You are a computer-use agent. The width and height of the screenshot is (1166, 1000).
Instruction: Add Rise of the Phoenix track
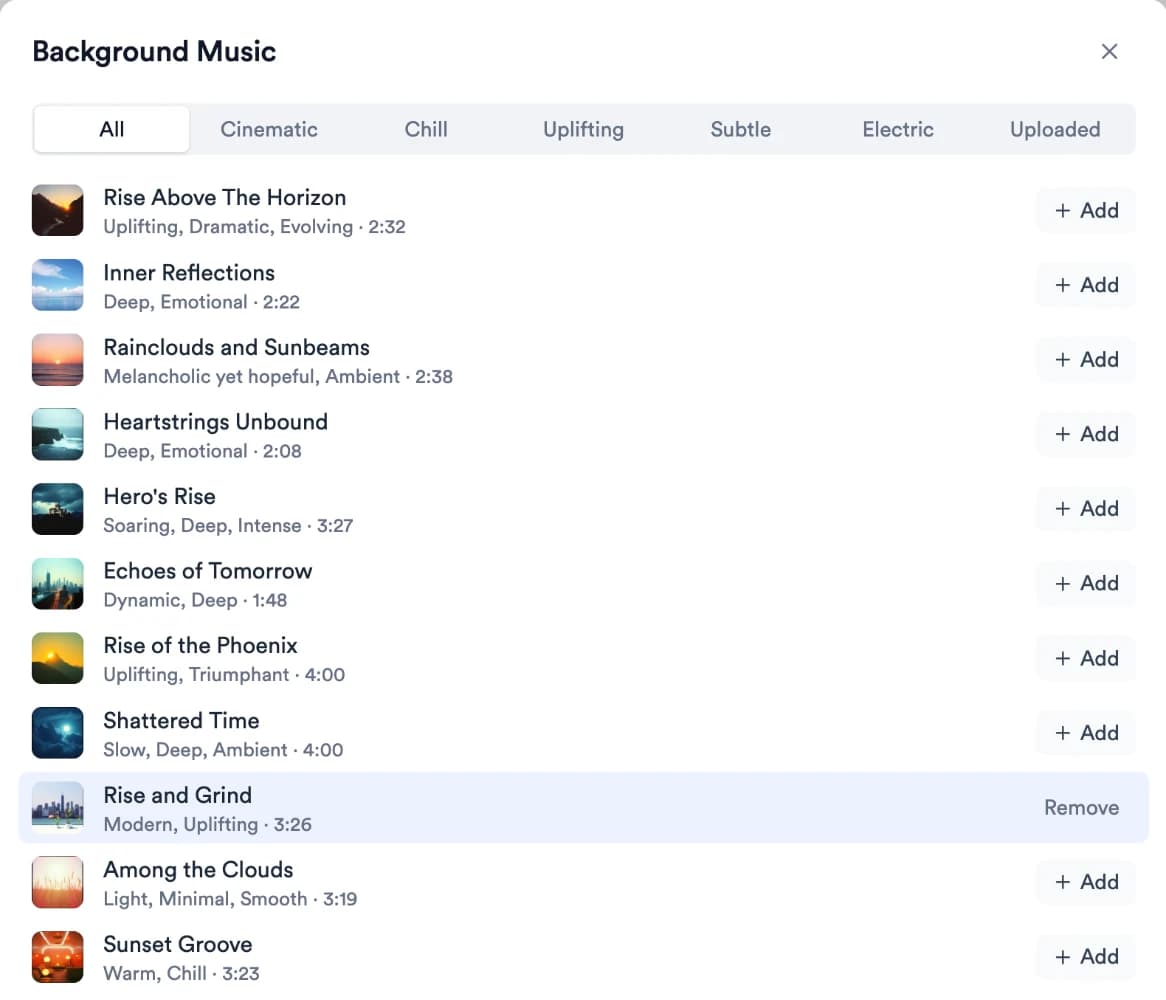(x=1086, y=658)
